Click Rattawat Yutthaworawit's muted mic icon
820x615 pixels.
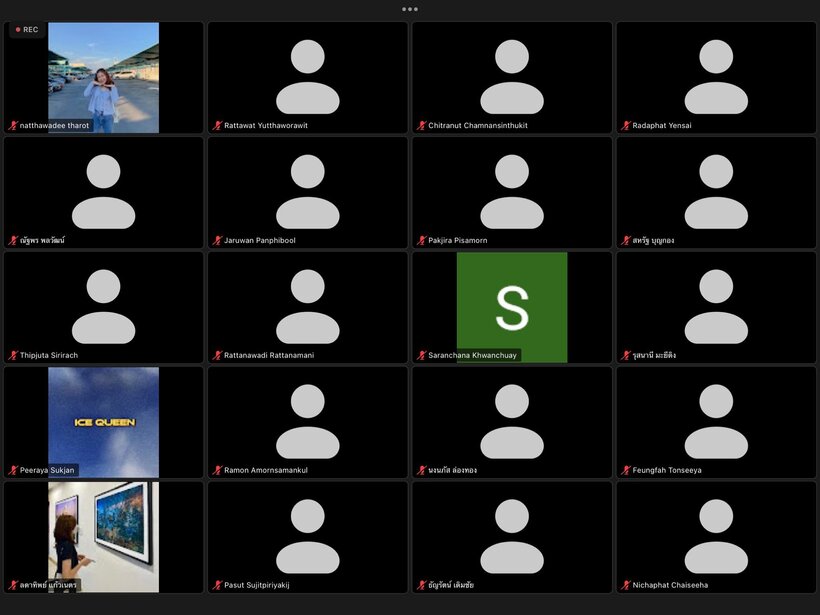(217, 126)
